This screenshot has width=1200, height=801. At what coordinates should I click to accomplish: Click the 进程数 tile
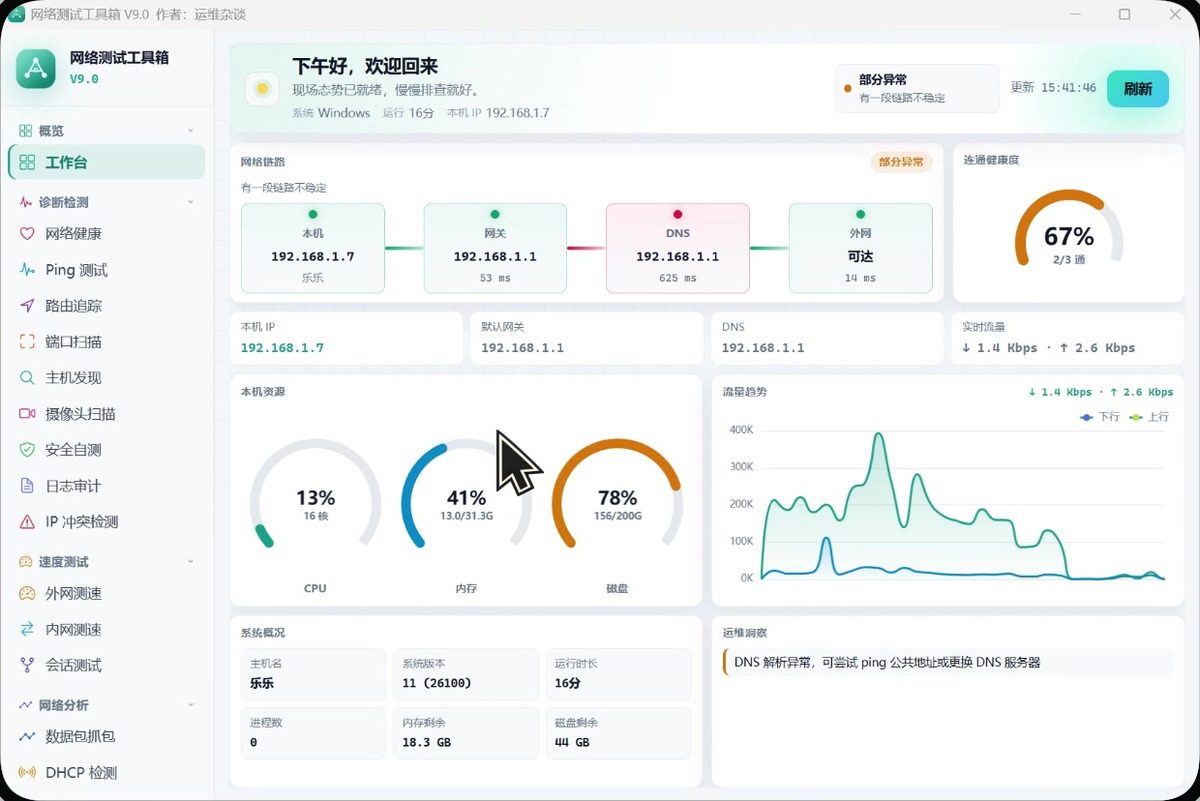(x=313, y=733)
